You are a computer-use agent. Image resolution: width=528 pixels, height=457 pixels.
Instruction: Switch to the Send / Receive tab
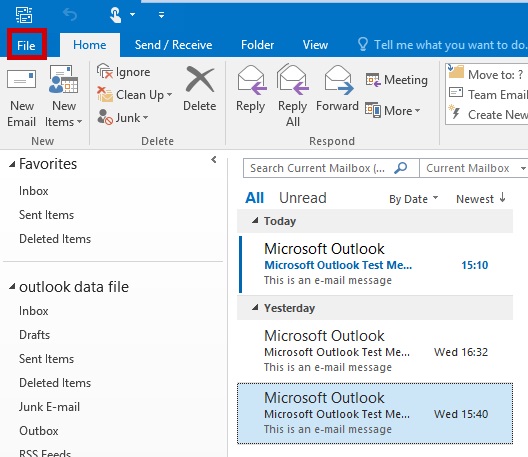tap(173, 45)
